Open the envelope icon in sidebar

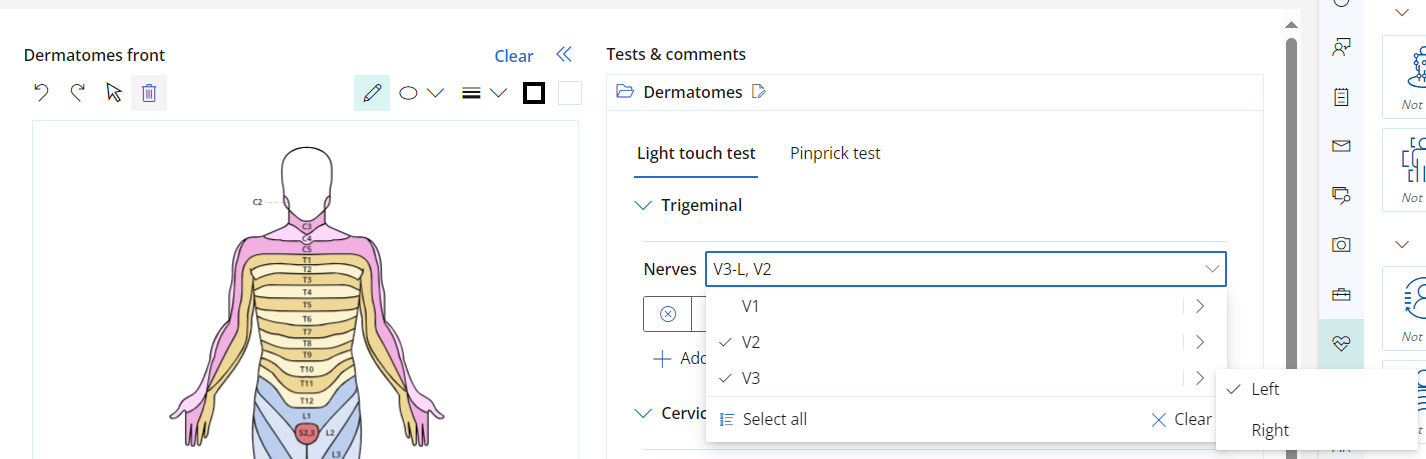(x=1342, y=147)
